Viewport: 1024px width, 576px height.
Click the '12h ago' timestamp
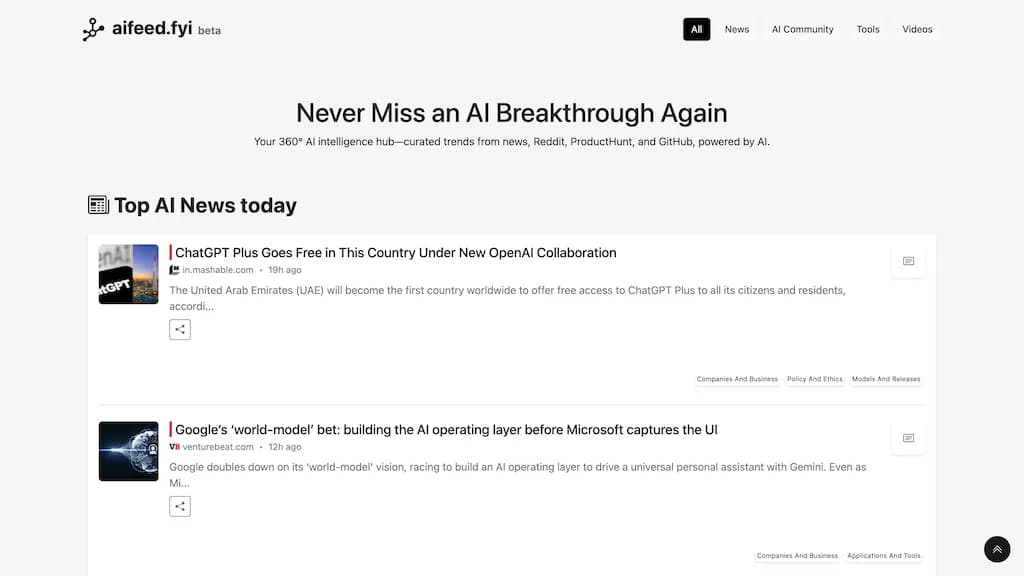point(285,447)
